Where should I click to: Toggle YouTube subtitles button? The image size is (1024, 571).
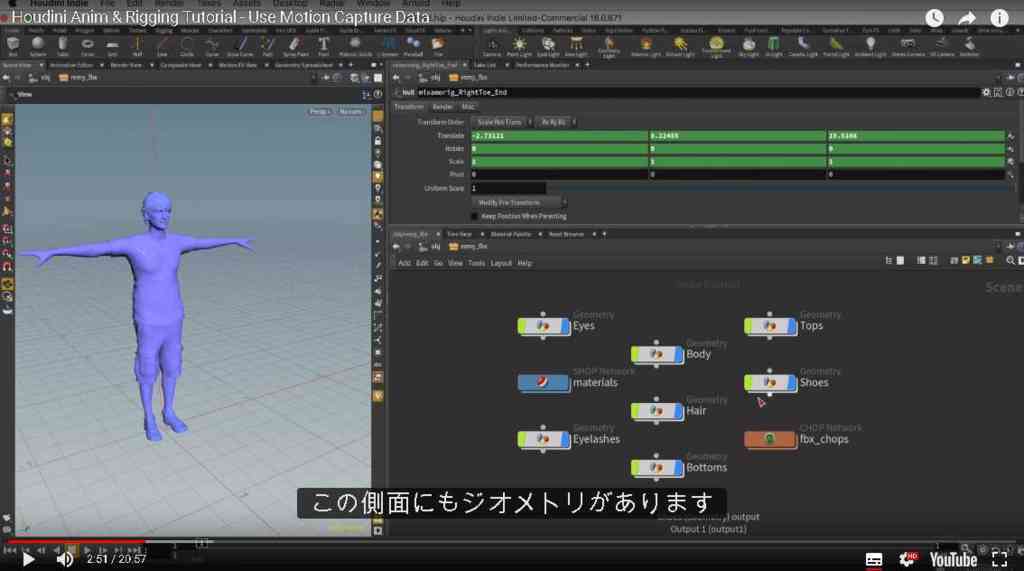874,559
